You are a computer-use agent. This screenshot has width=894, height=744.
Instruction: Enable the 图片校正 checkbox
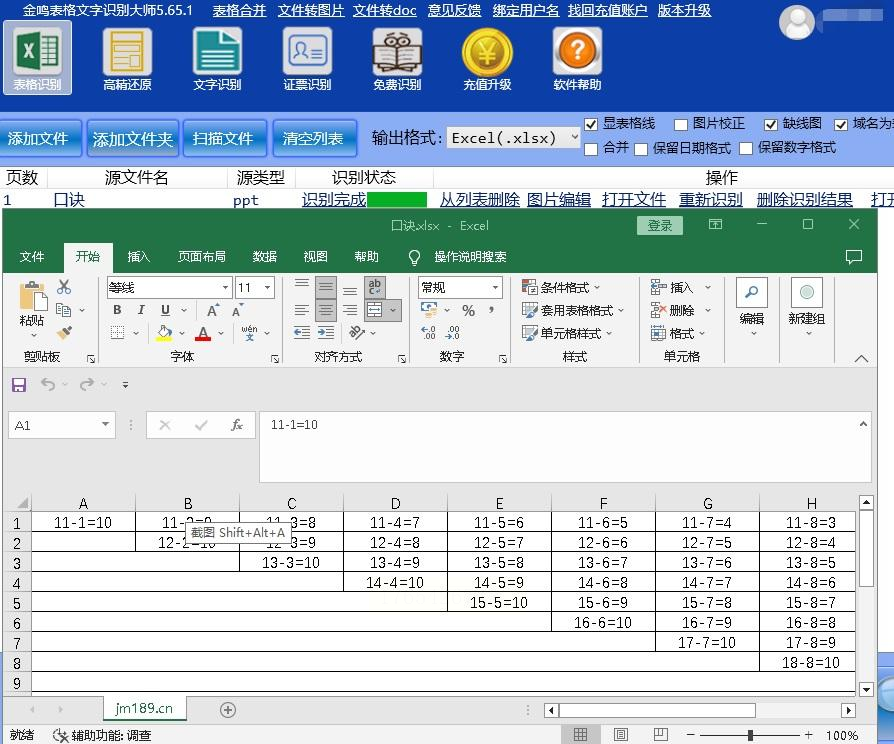click(681, 124)
